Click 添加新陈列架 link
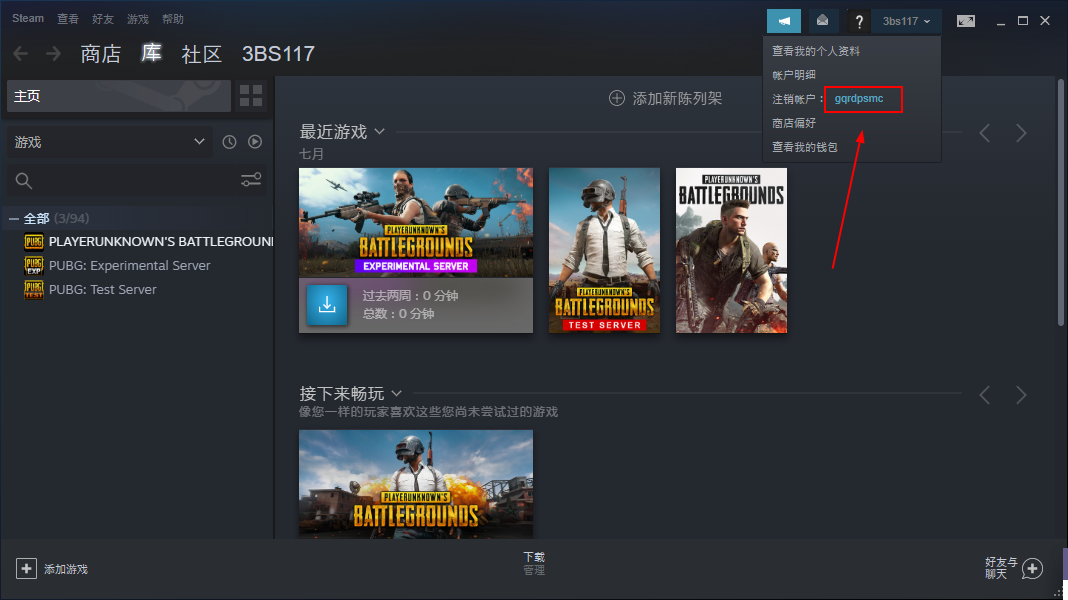Image resolution: width=1068 pixels, height=600 pixels. coord(677,99)
